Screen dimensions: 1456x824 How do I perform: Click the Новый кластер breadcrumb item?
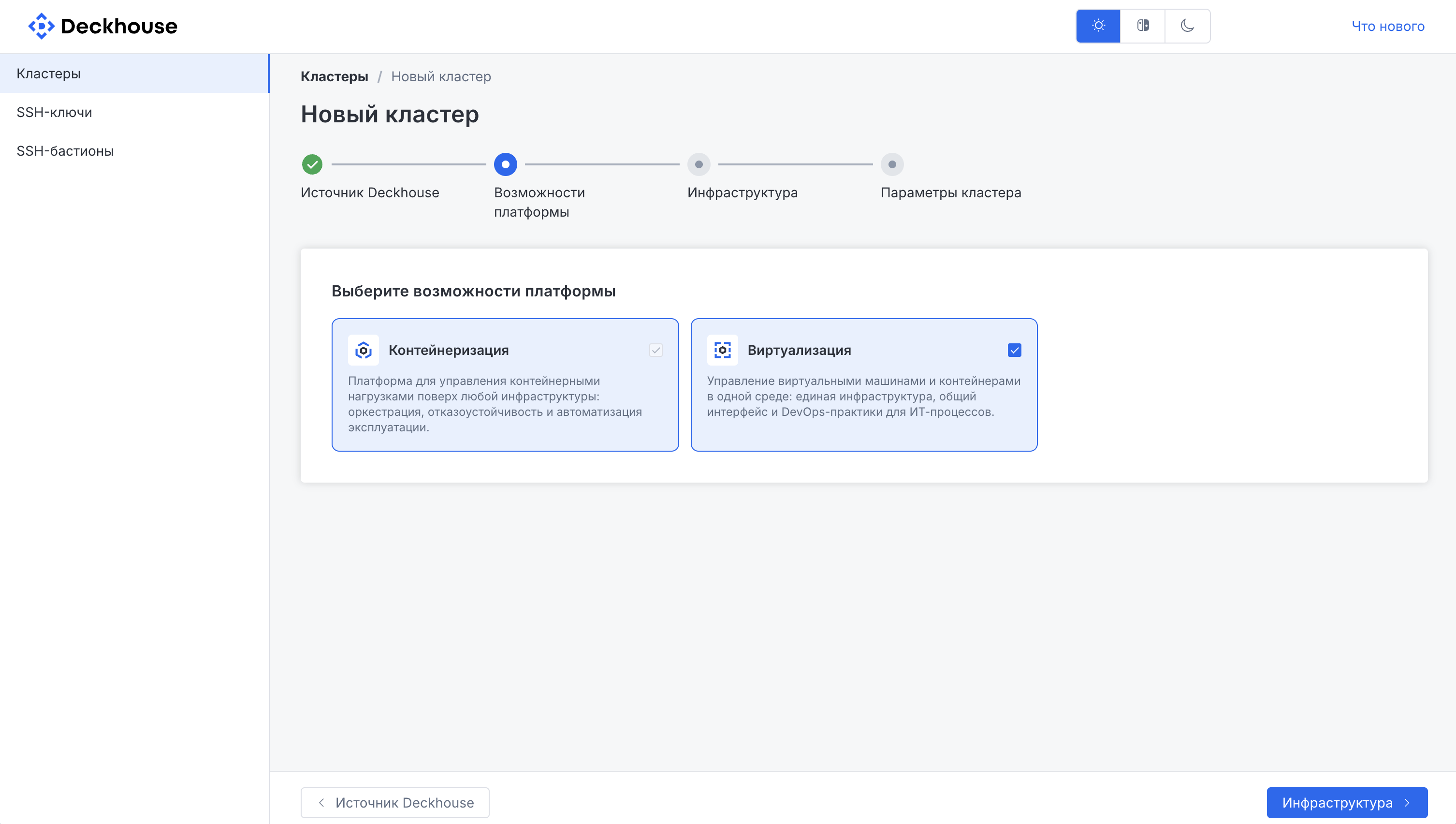point(441,76)
